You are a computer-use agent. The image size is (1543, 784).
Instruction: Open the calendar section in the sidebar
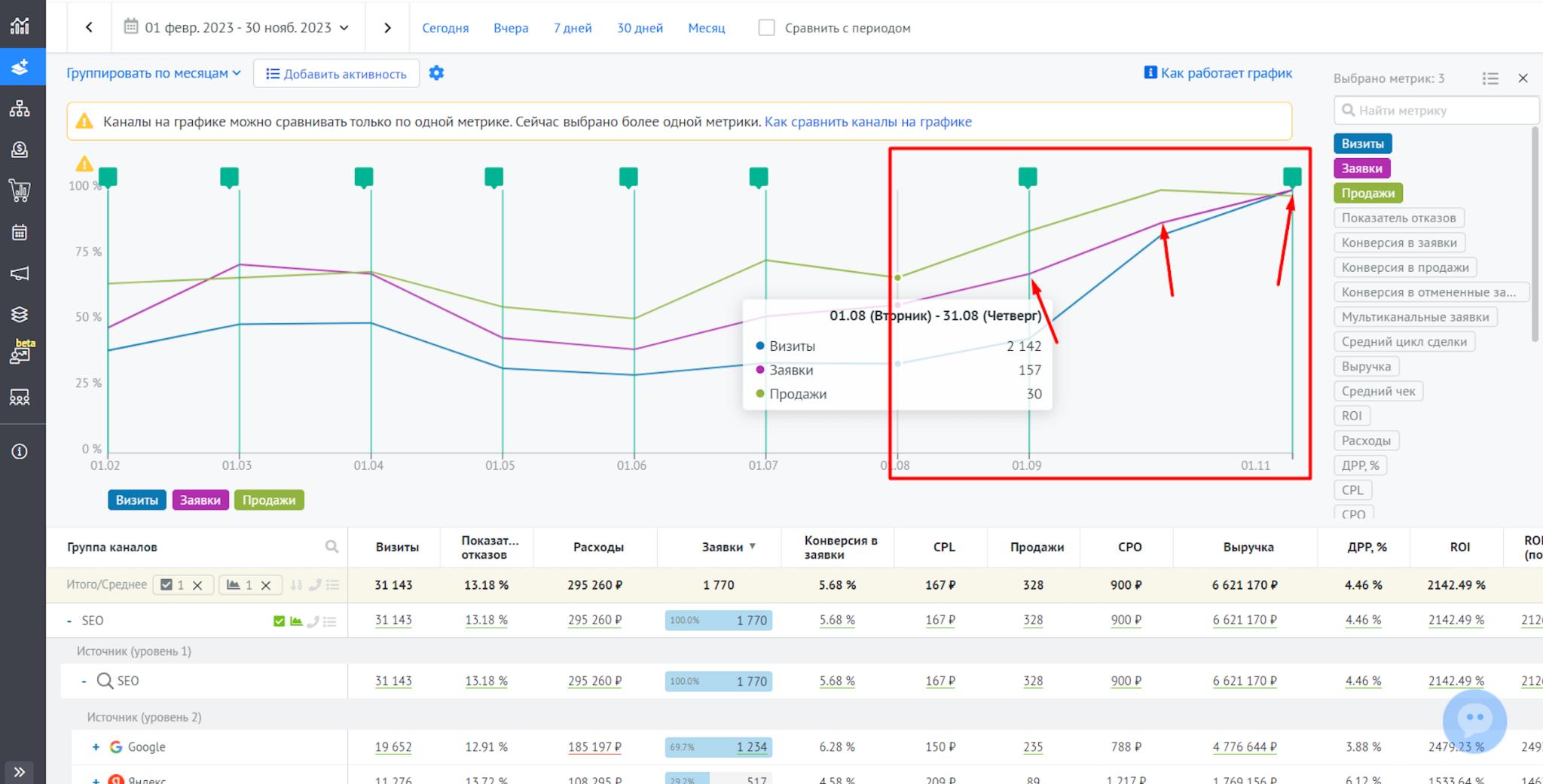(20, 232)
